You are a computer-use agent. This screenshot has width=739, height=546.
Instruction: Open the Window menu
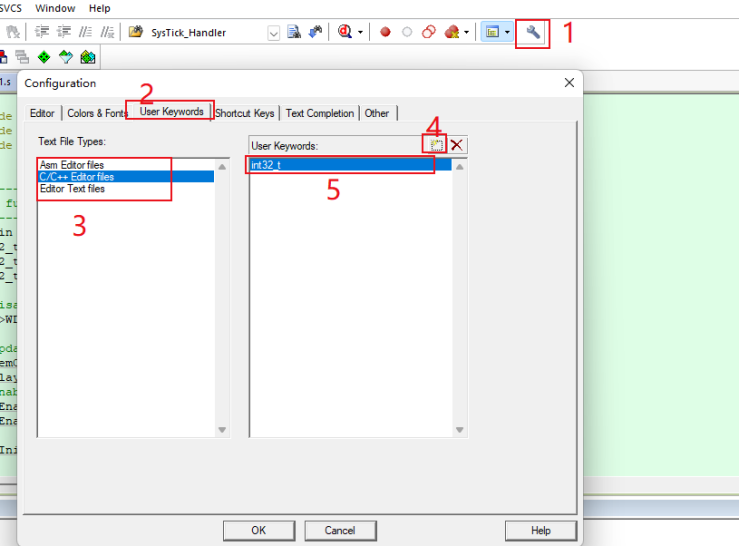tap(54, 8)
